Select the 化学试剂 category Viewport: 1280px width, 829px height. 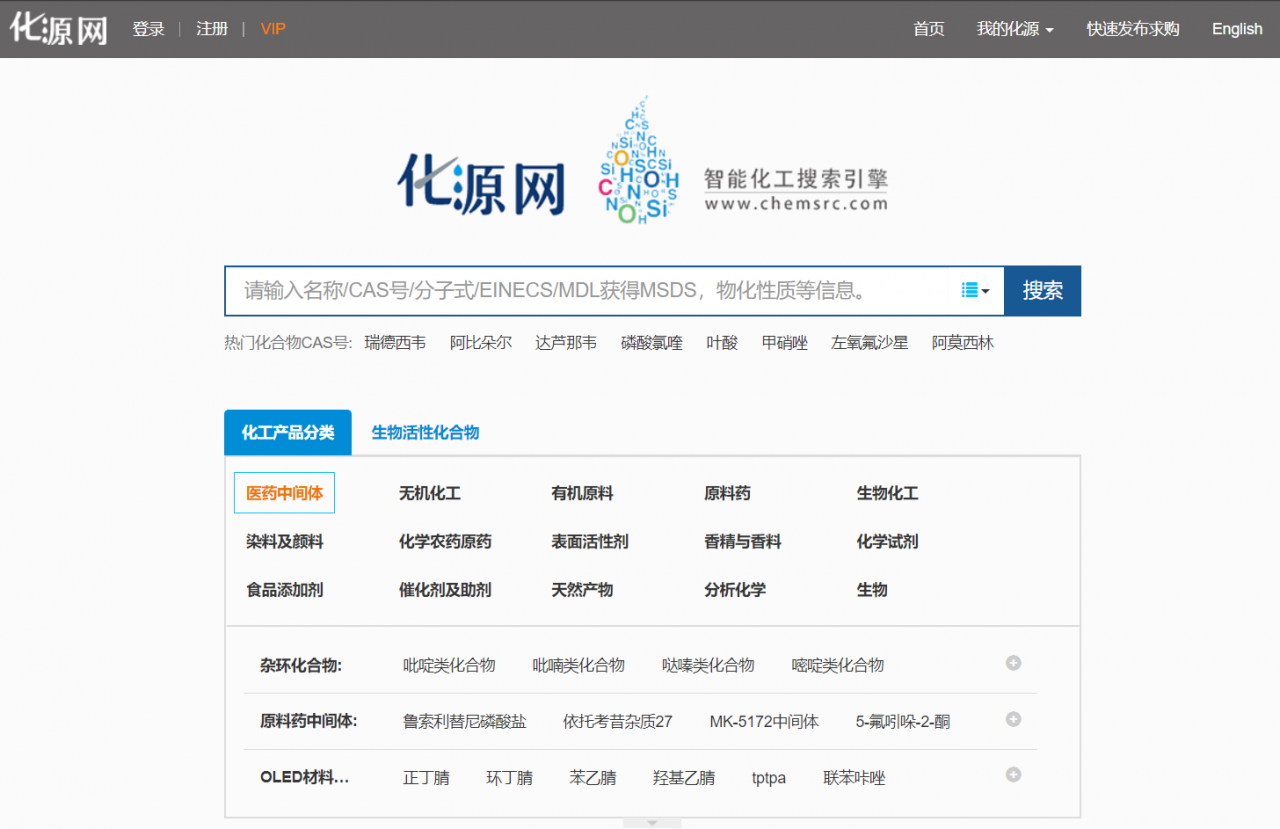pyautogui.click(x=887, y=541)
